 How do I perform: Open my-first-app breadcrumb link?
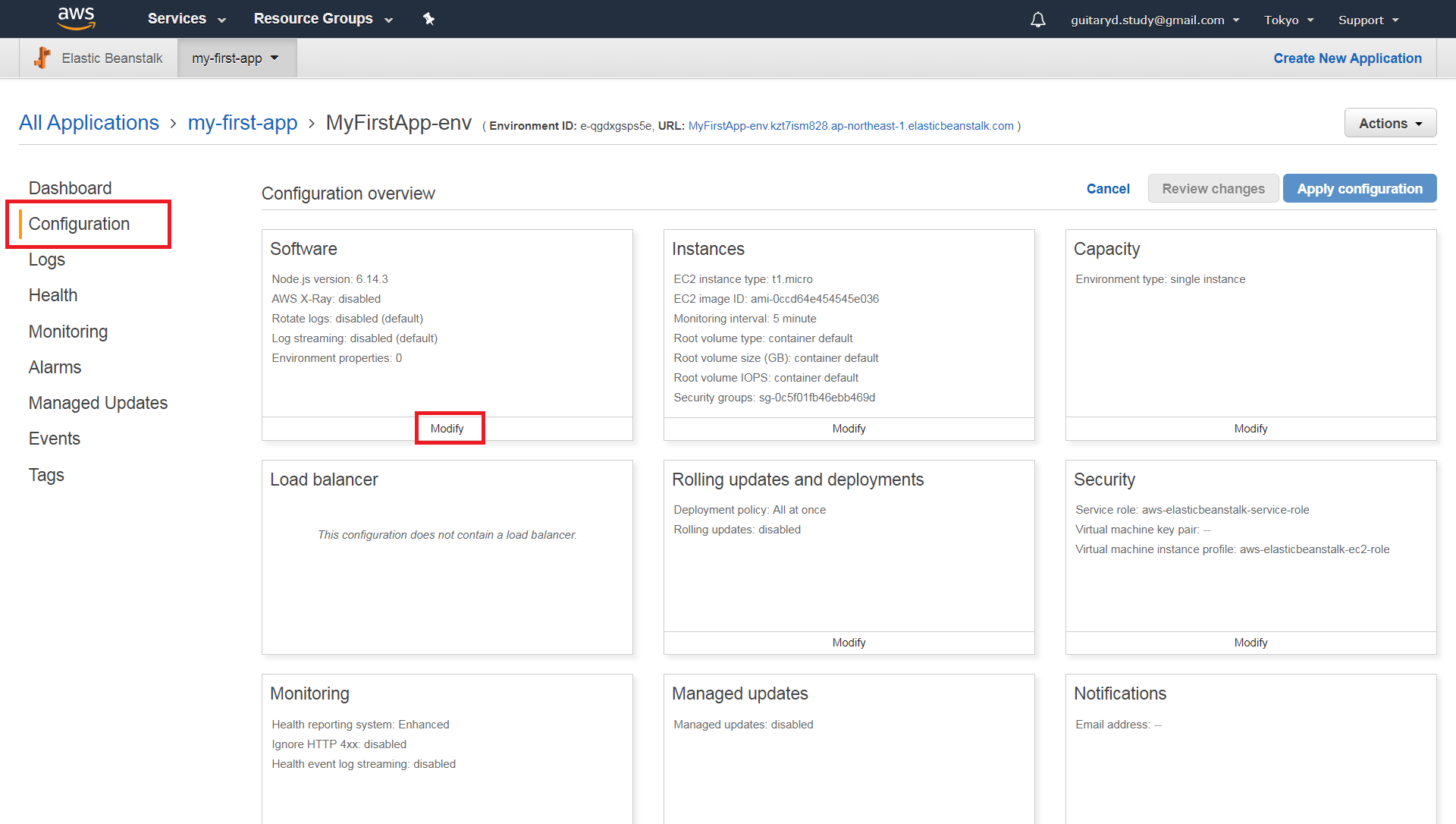(x=243, y=123)
